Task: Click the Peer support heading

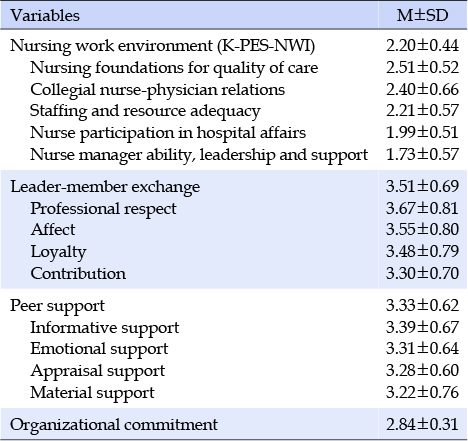Action: click(57, 306)
